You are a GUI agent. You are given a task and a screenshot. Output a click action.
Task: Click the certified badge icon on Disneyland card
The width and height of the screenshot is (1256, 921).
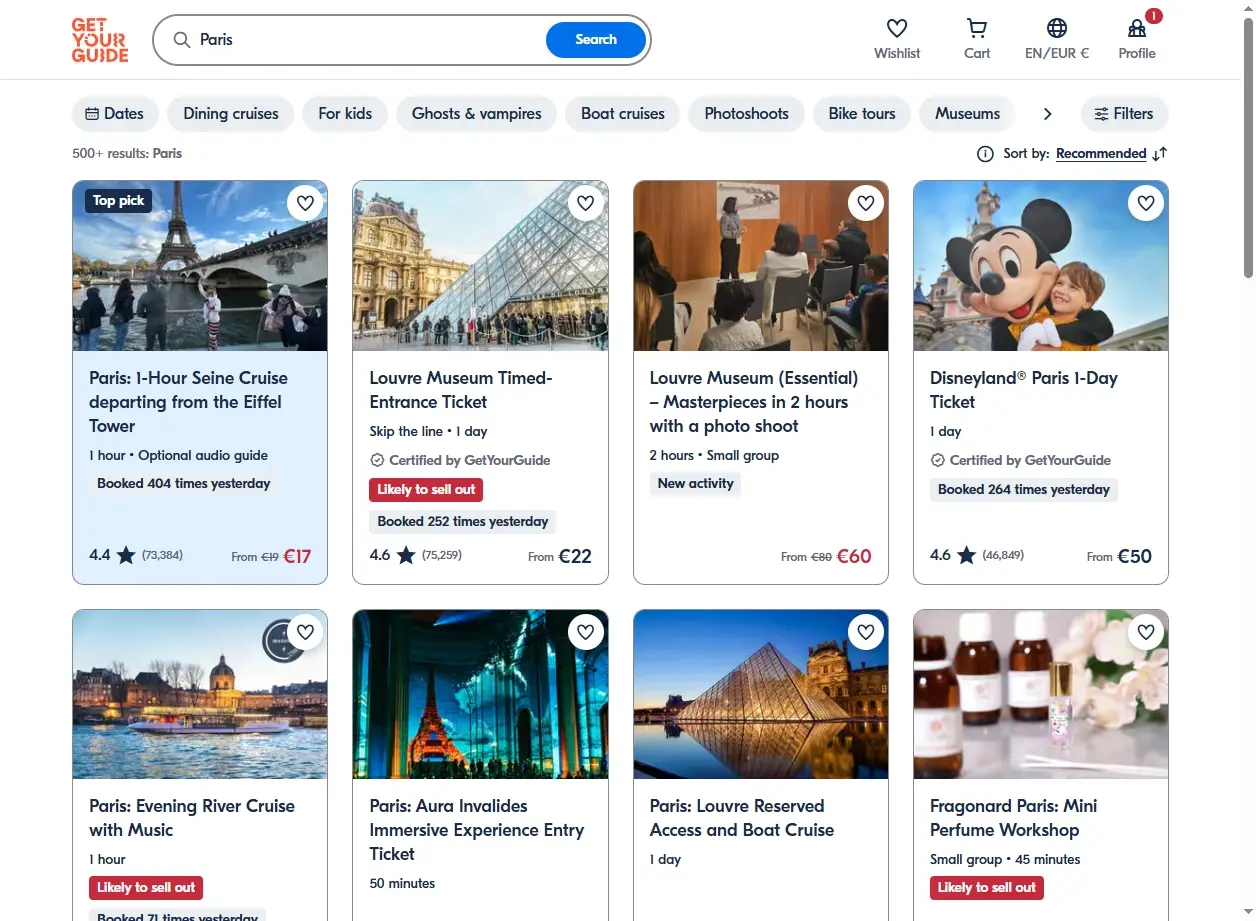[937, 461]
